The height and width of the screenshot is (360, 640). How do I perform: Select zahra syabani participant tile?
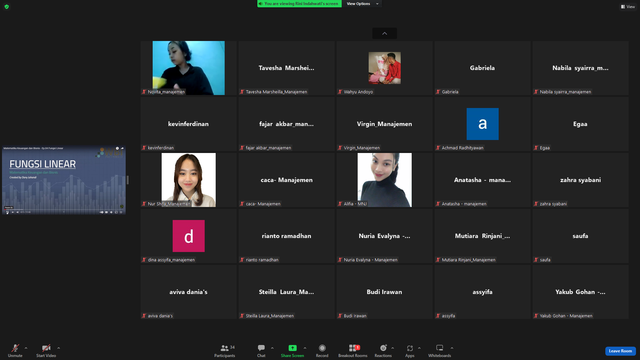coord(580,180)
